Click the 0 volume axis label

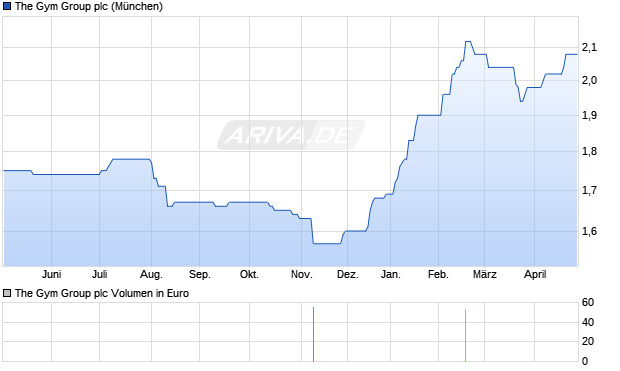pos(585,361)
